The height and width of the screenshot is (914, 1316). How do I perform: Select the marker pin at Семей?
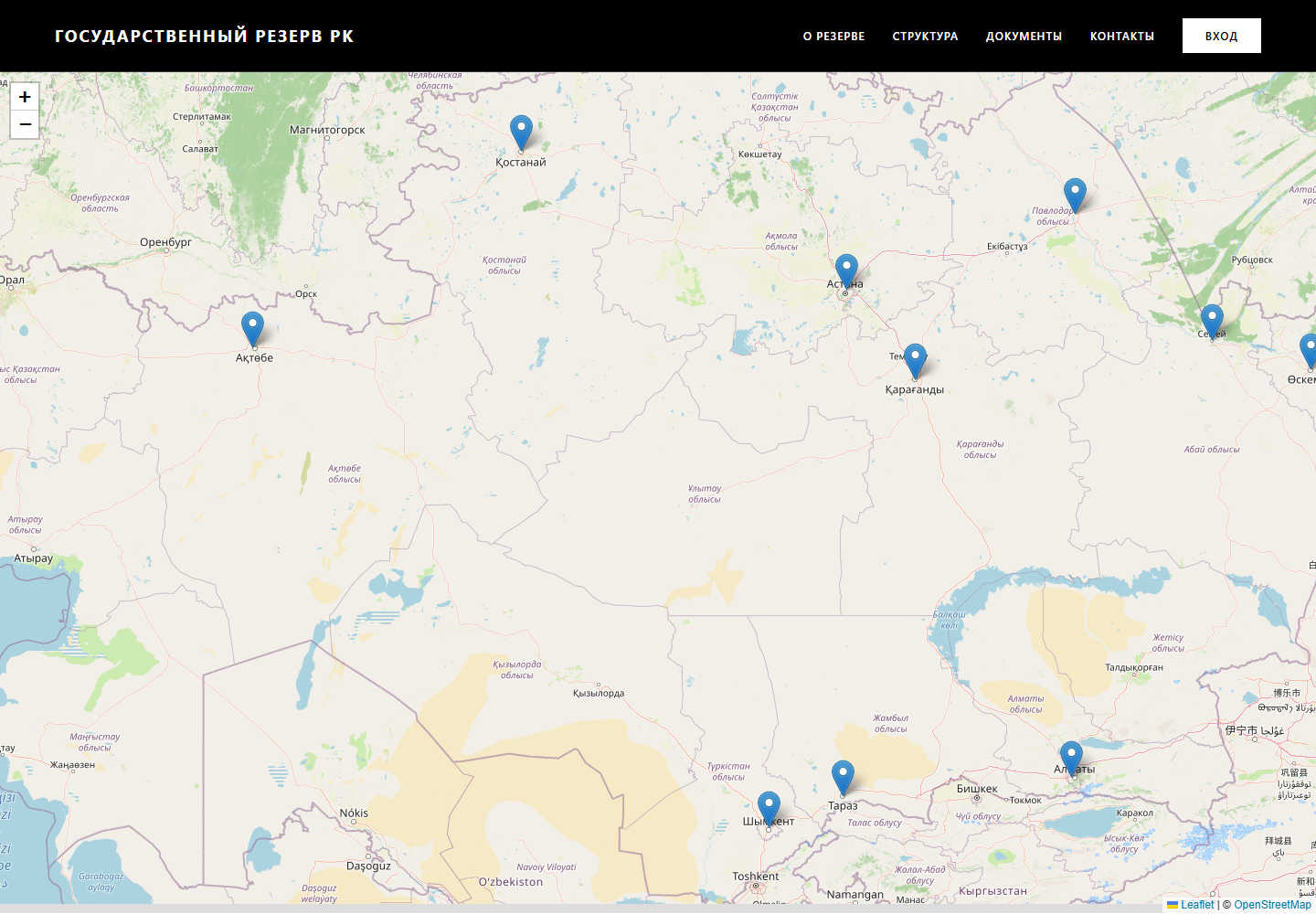pyautogui.click(x=1212, y=322)
